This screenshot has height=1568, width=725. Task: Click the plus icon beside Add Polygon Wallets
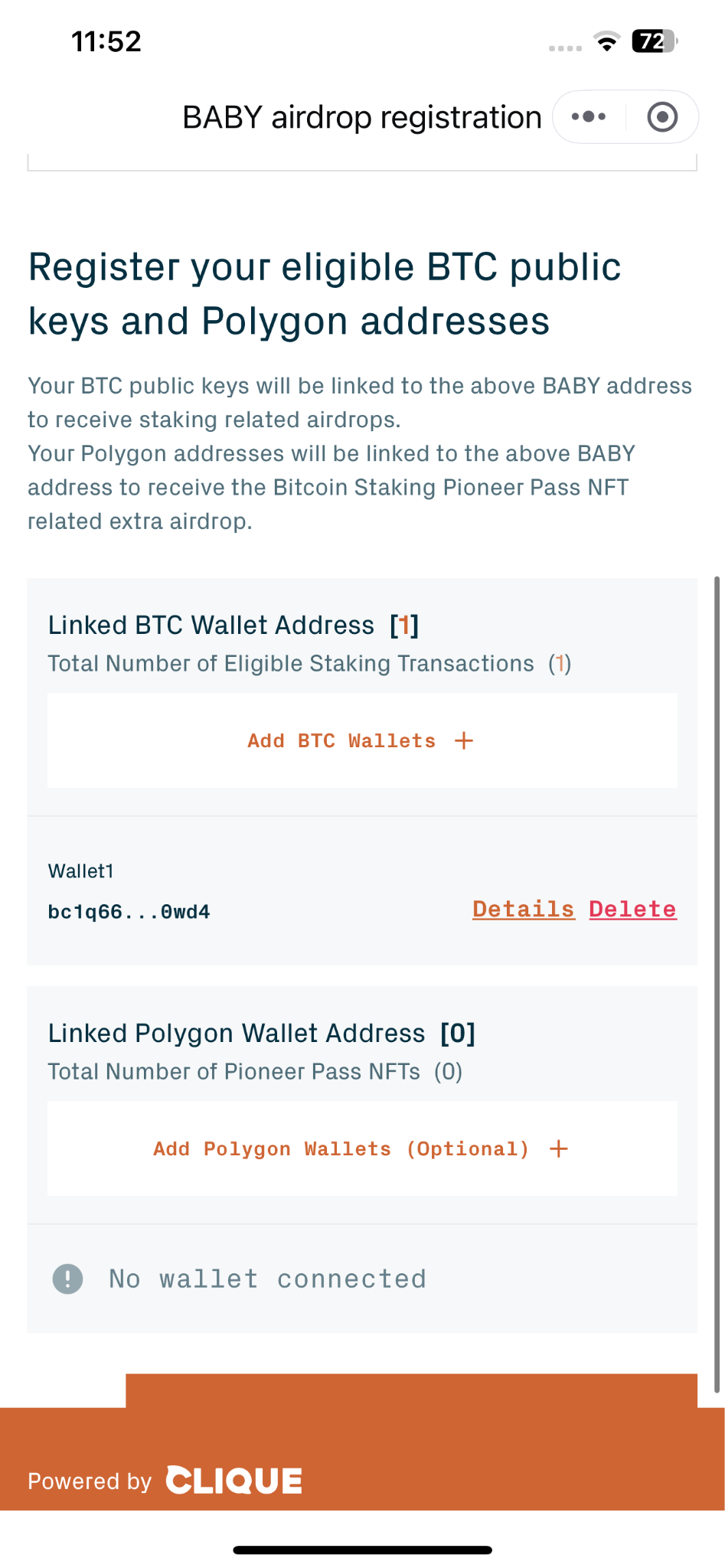(559, 1148)
